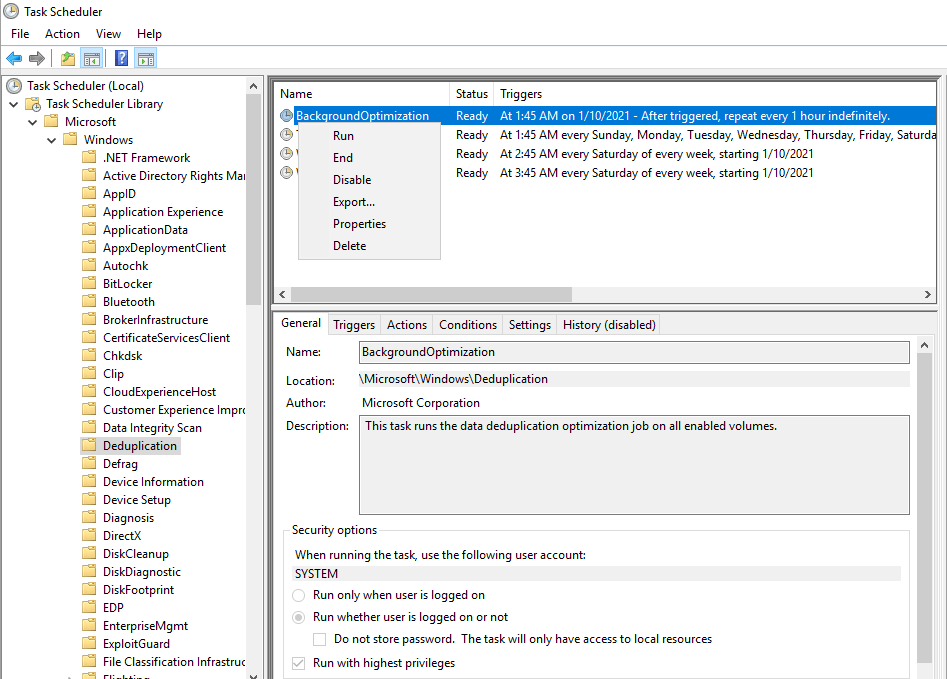
Task: Open the History (disabled) tab
Action: click(x=609, y=325)
